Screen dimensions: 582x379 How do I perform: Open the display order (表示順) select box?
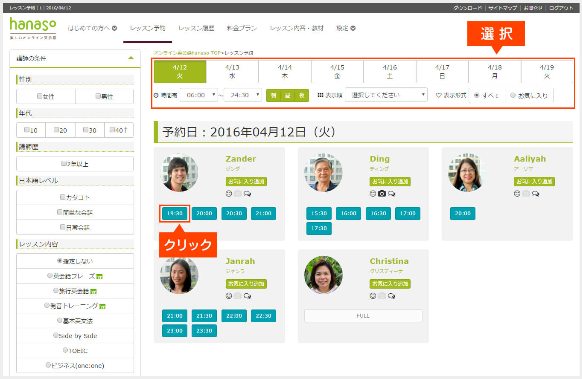coord(386,95)
